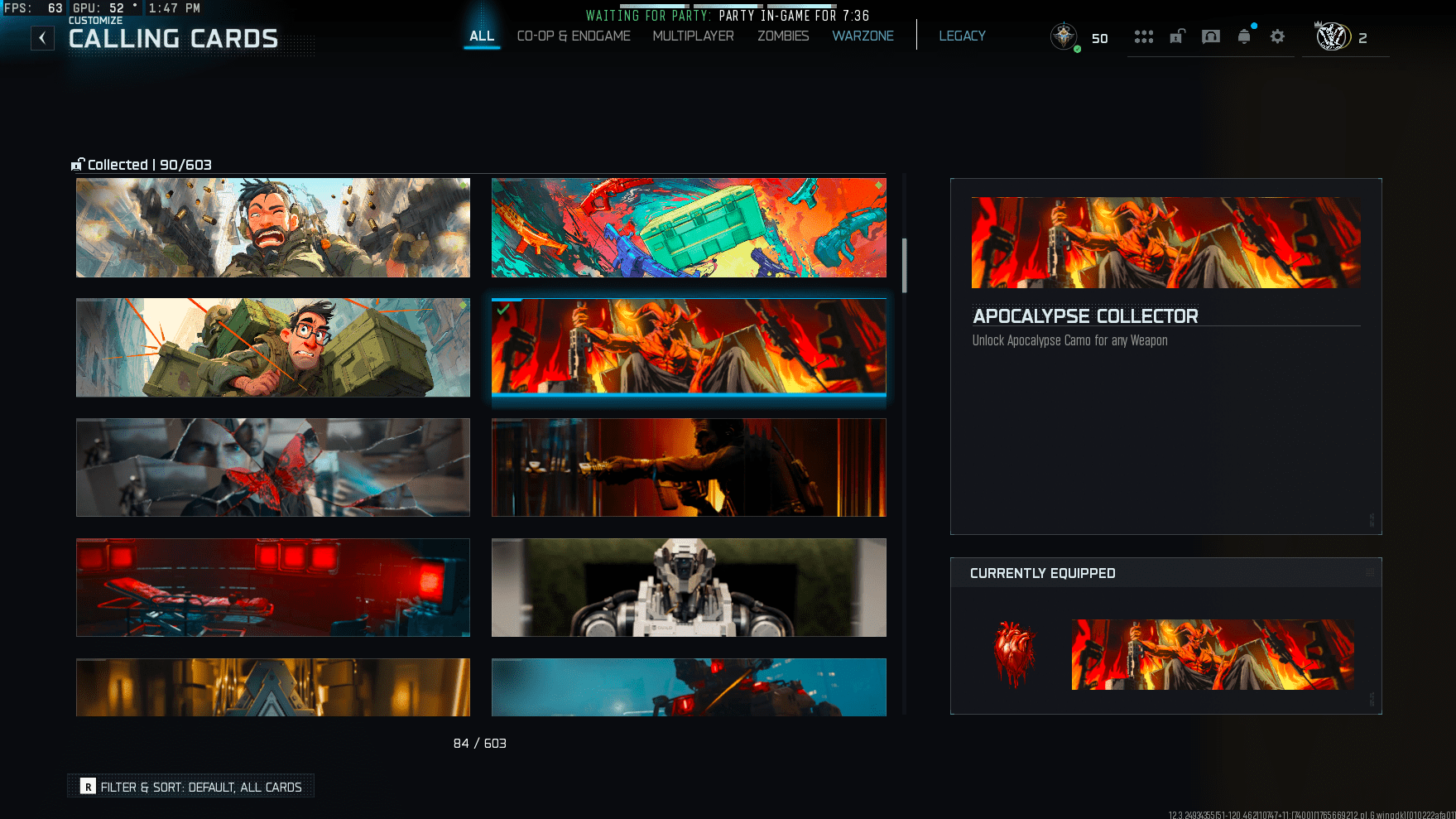Select the golden triangle emblem calling card
Image resolution: width=1456 pixels, height=819 pixels.
click(273, 687)
